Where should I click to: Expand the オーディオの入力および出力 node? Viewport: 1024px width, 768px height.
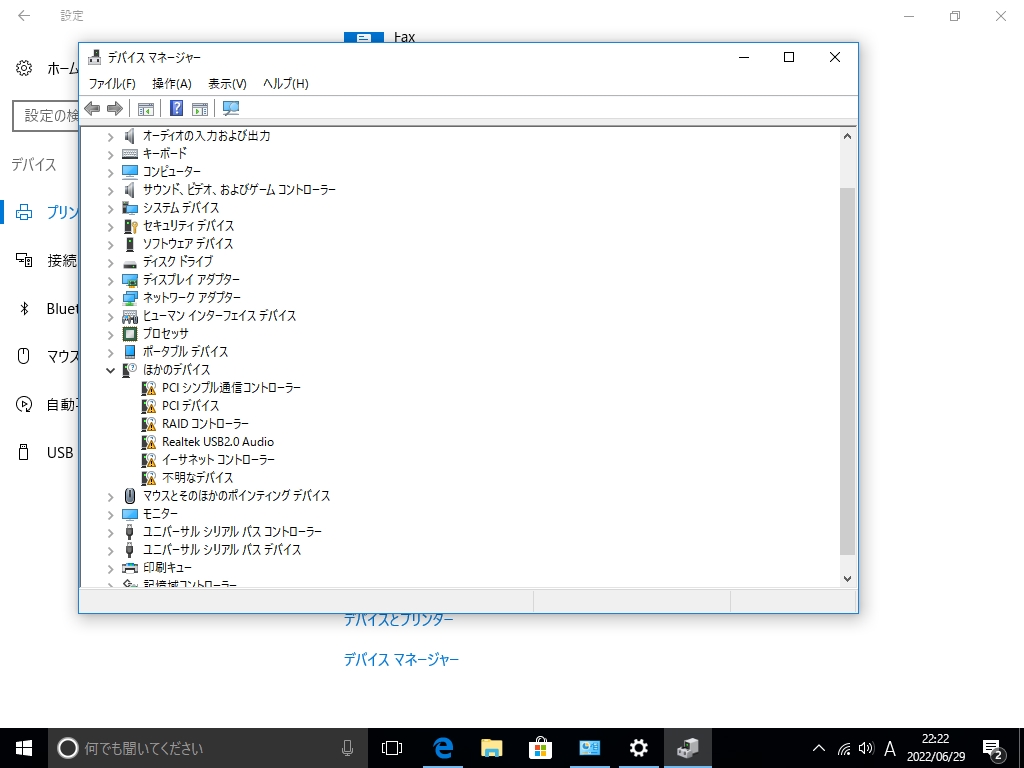pyautogui.click(x=110, y=136)
